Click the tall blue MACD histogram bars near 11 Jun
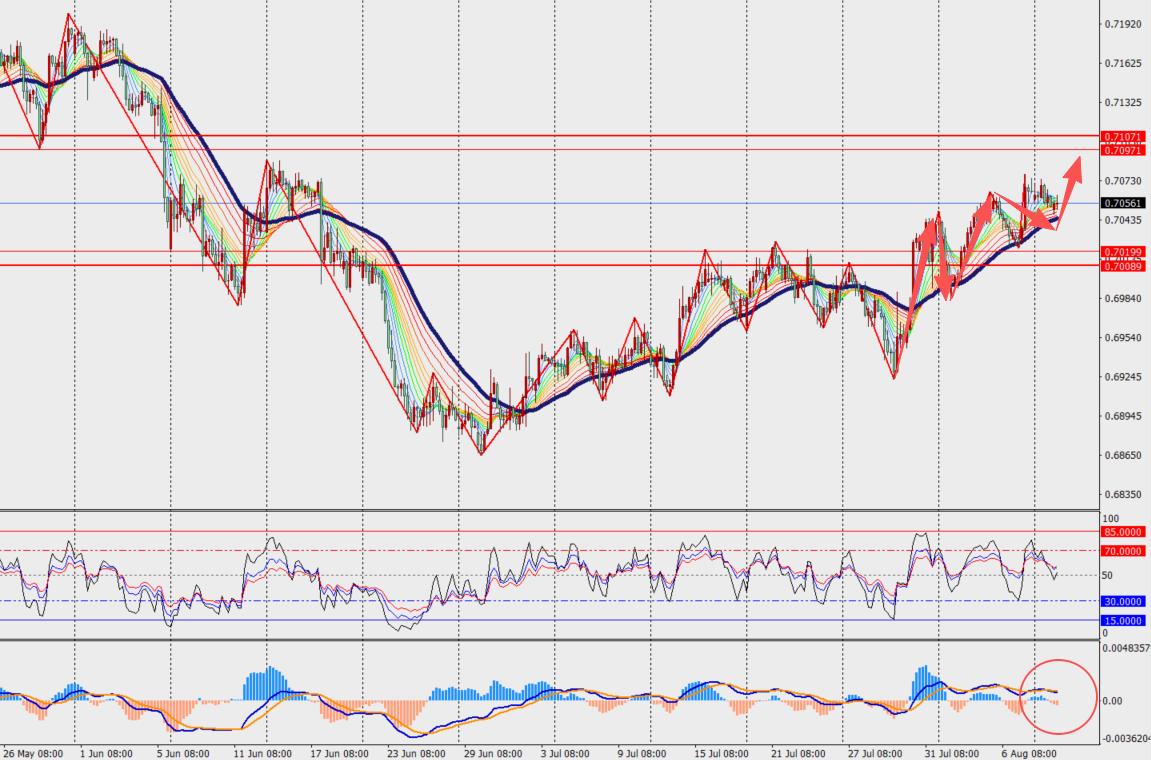 (x=264, y=683)
